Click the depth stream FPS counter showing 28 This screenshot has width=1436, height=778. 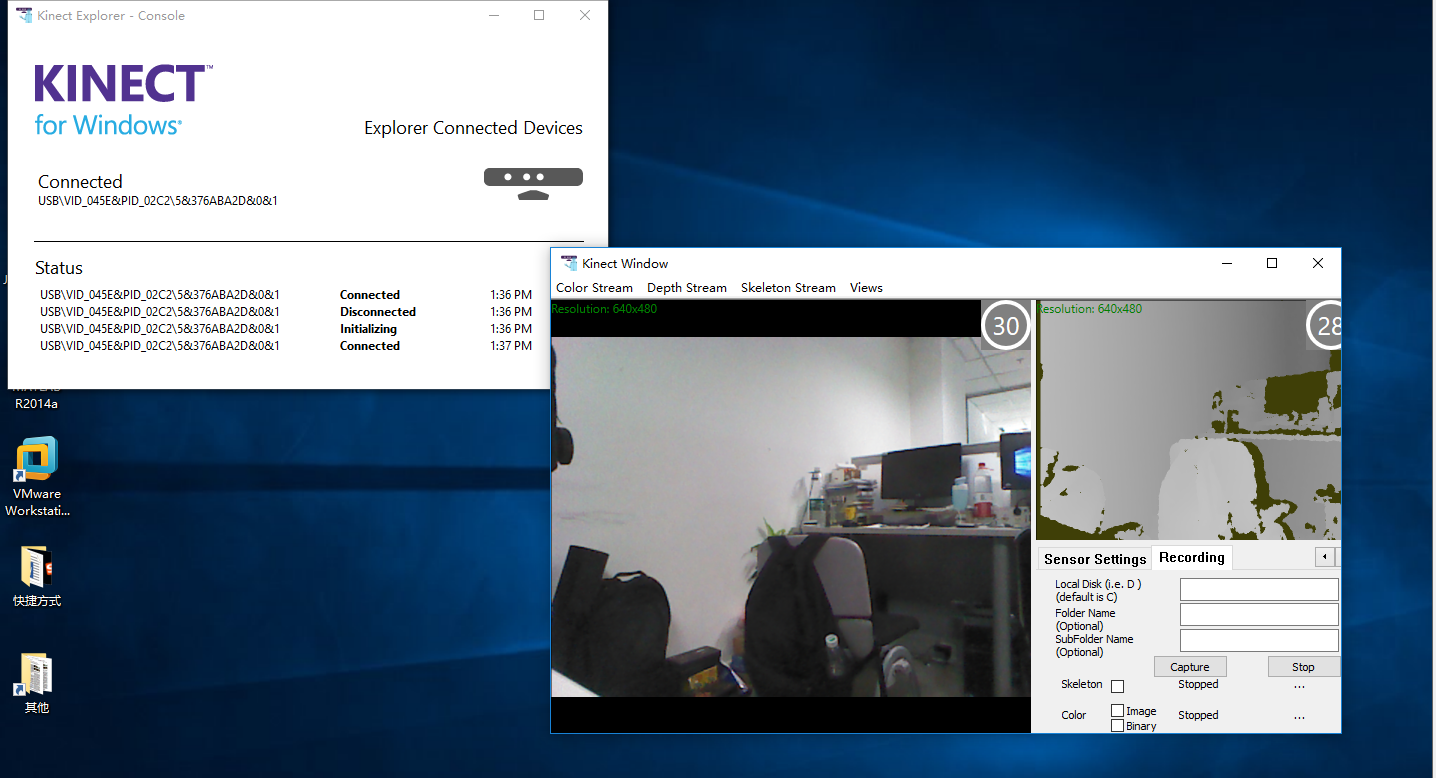click(1324, 325)
